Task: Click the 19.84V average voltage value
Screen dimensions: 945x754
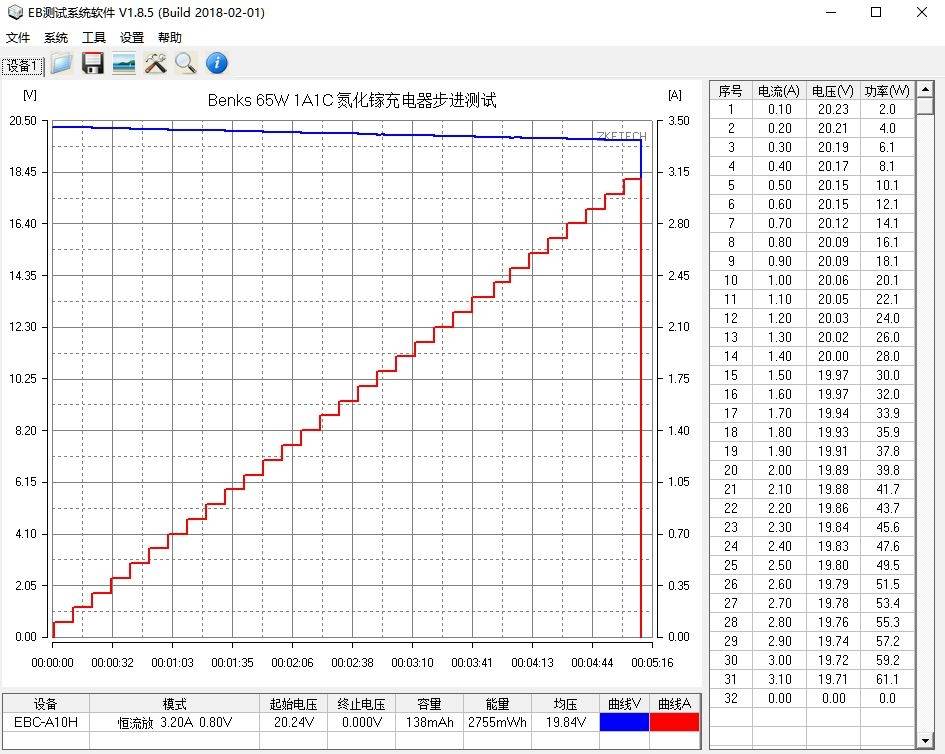Action: pyautogui.click(x=565, y=722)
